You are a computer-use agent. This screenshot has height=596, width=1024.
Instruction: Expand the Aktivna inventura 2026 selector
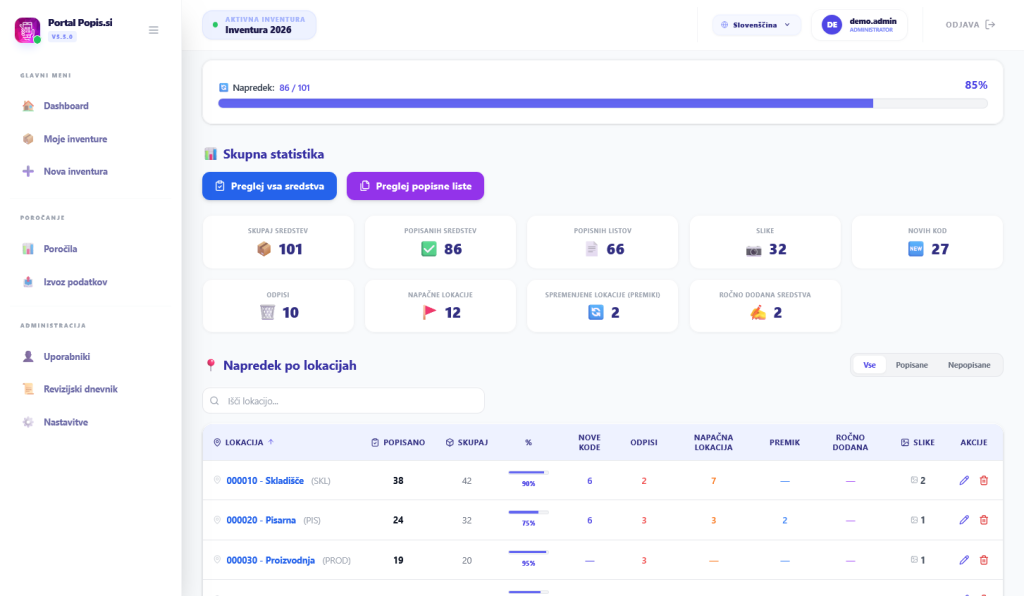pos(259,25)
